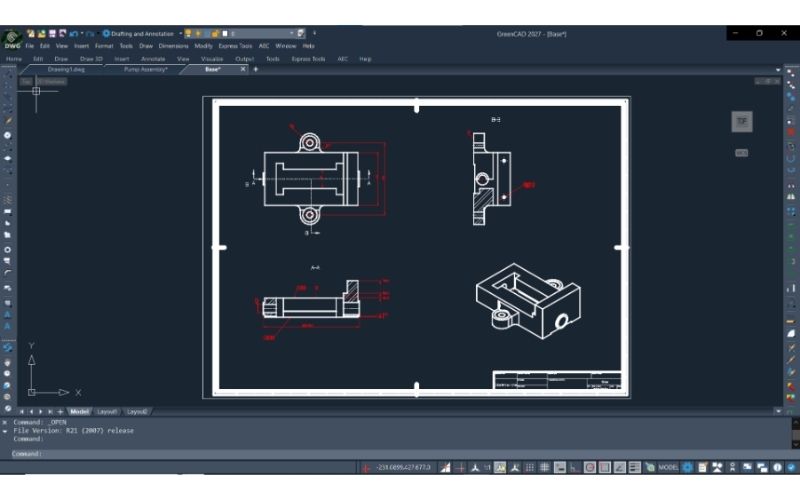Click the Open file folder icon
Image resolution: width=800 pixels, height=500 pixels.
click(42, 34)
